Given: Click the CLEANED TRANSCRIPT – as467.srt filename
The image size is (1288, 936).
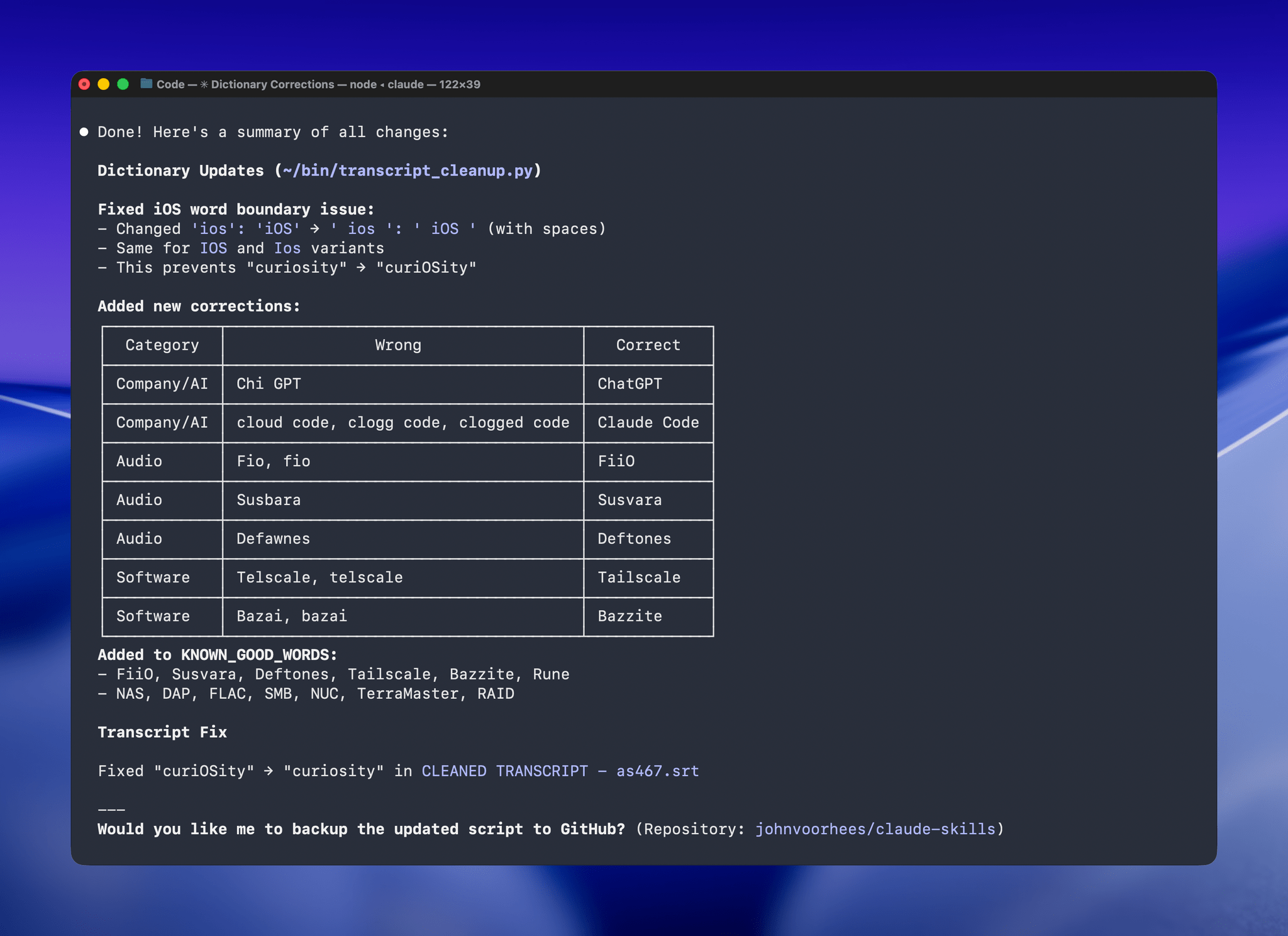Looking at the screenshot, I should (x=560, y=771).
